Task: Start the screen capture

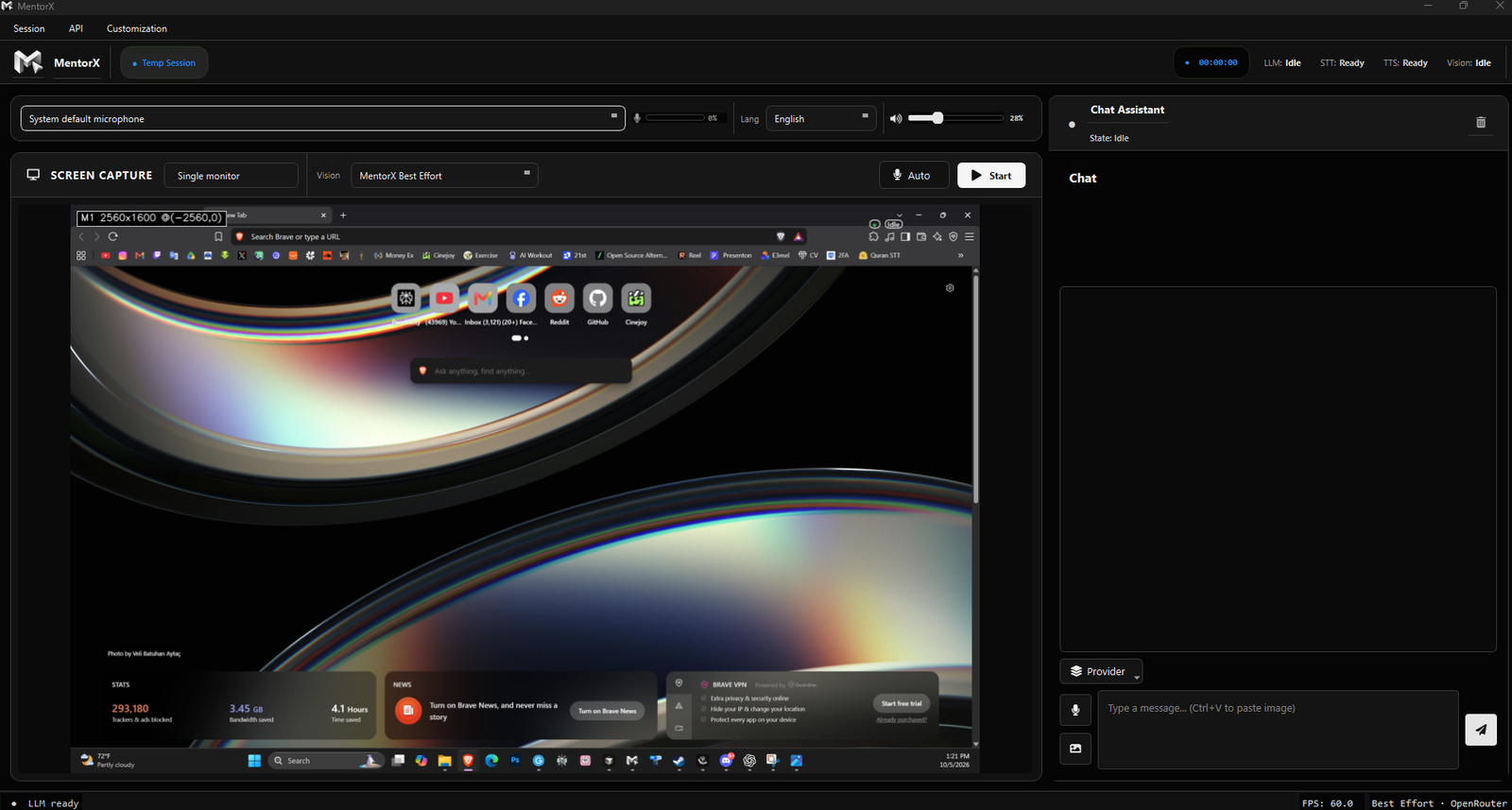Action: pyautogui.click(x=991, y=176)
